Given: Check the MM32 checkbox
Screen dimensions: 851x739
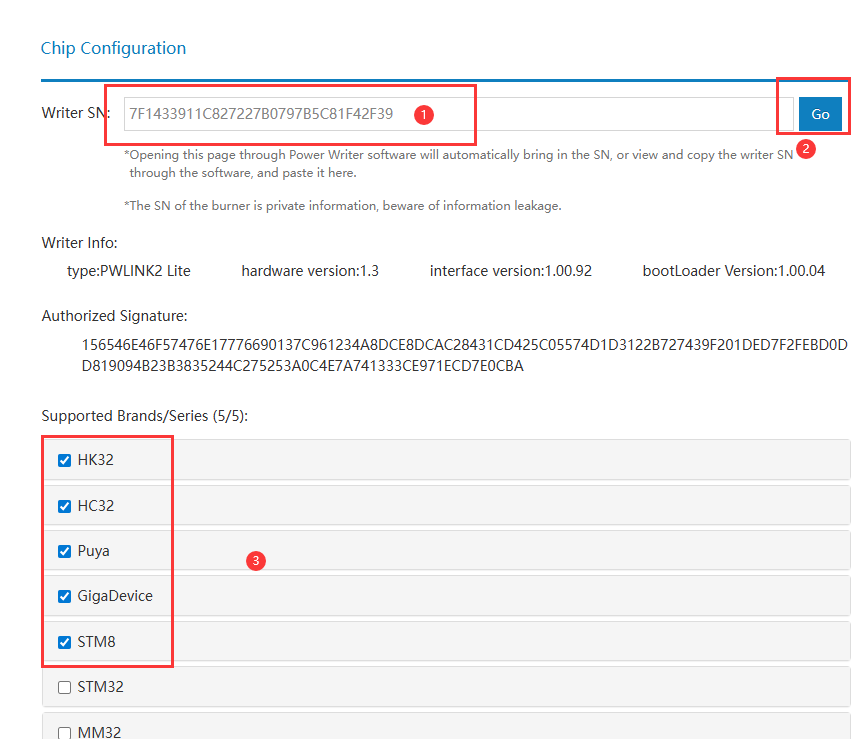Looking at the screenshot, I should 65,732.
